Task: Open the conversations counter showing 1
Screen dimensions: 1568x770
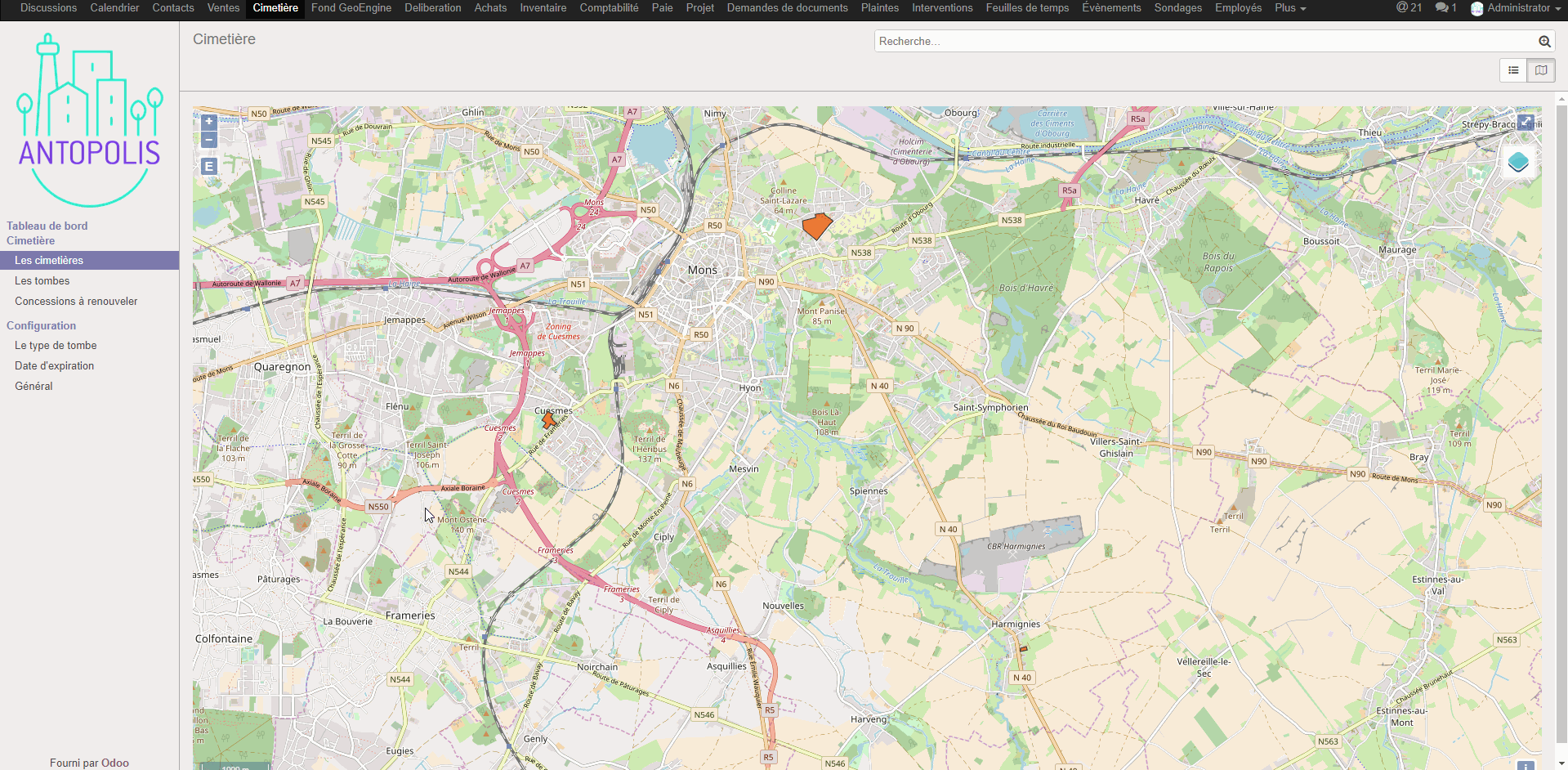Action: [x=1446, y=7]
